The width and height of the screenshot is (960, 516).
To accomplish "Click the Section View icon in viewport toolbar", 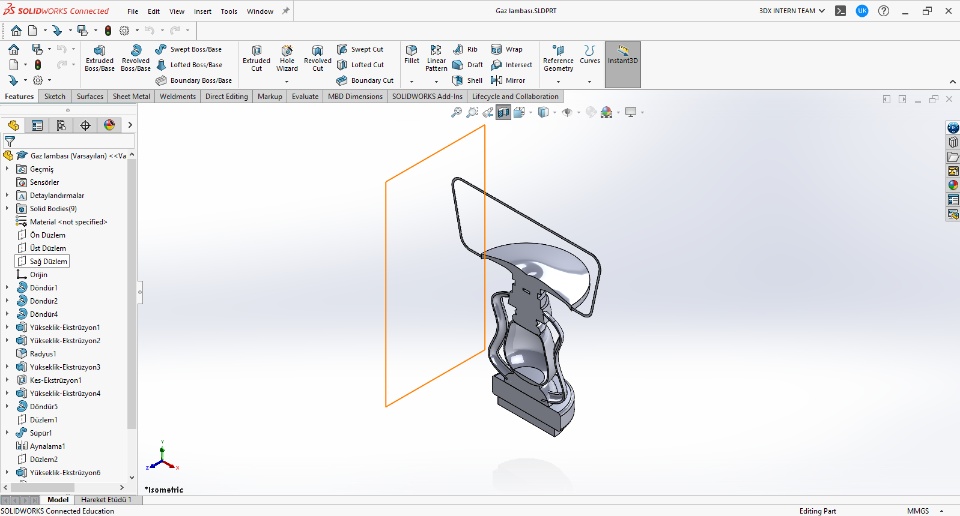I will click(503, 113).
